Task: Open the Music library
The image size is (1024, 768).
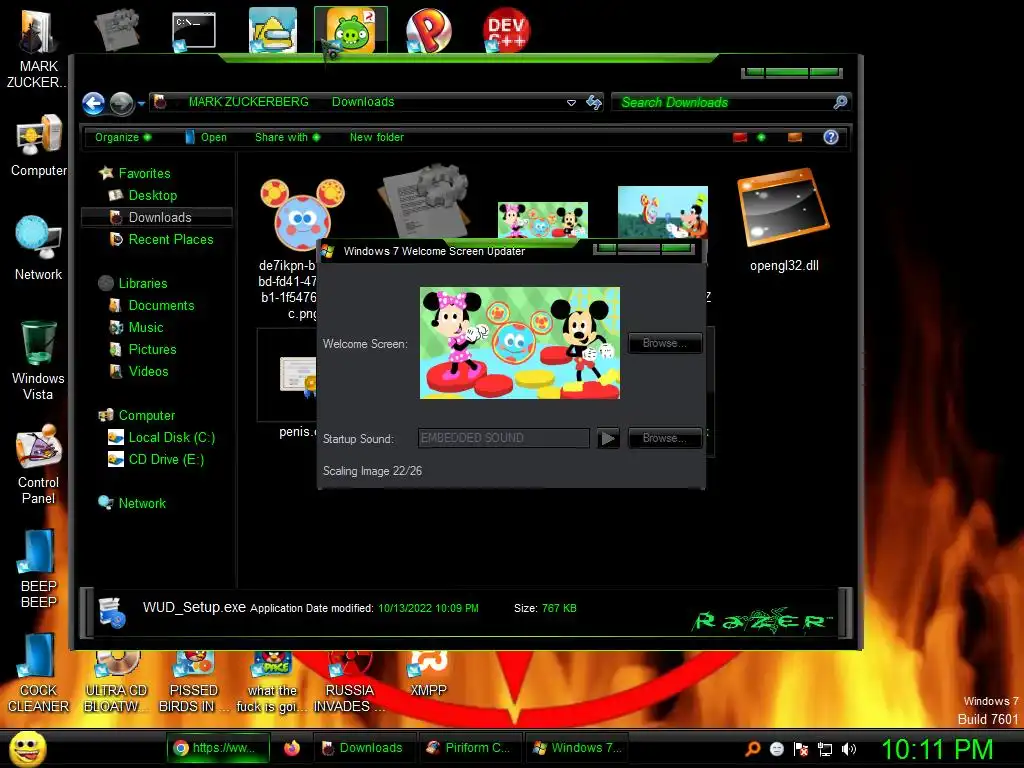Action: pyautogui.click(x=145, y=328)
